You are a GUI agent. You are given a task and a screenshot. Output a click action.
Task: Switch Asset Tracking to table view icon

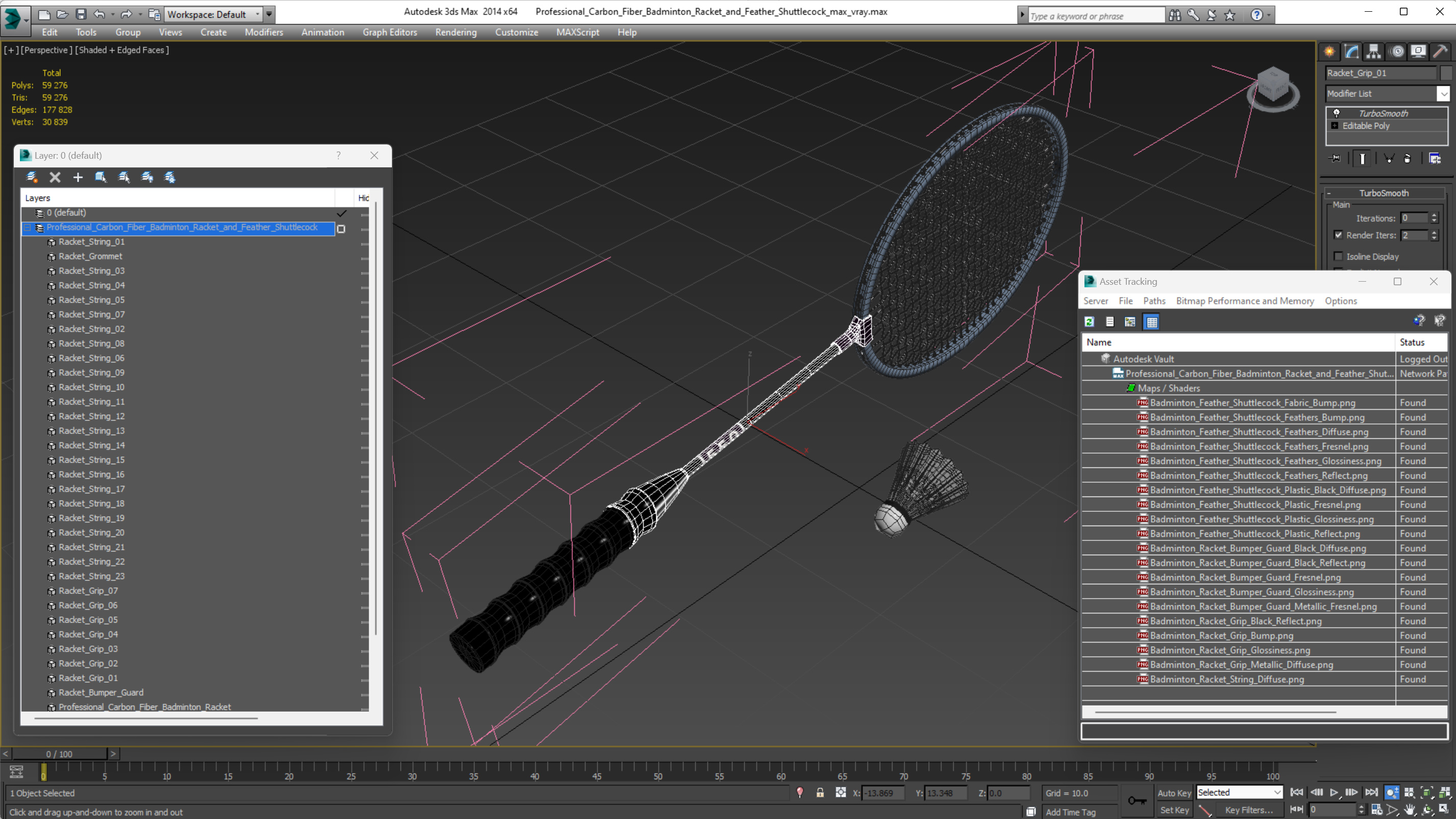(1151, 321)
